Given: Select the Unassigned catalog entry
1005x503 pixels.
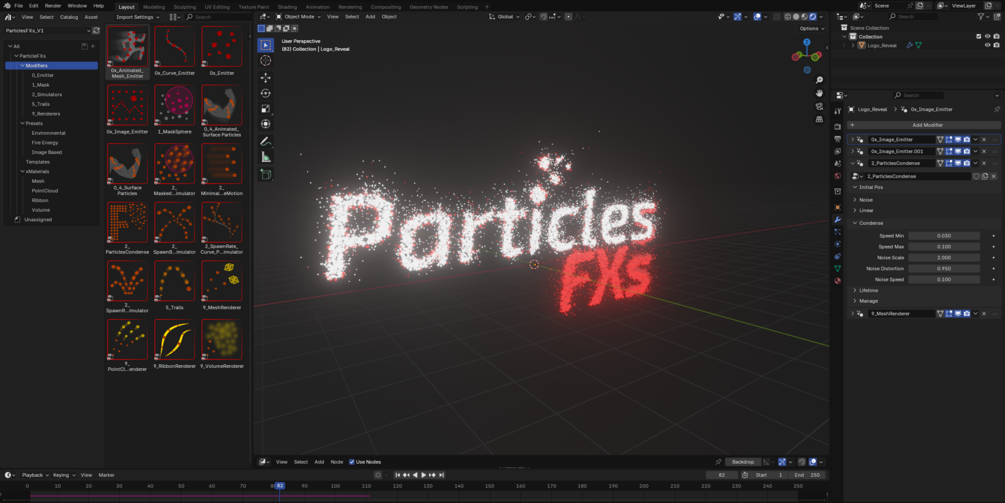Looking at the screenshot, I should coord(38,219).
